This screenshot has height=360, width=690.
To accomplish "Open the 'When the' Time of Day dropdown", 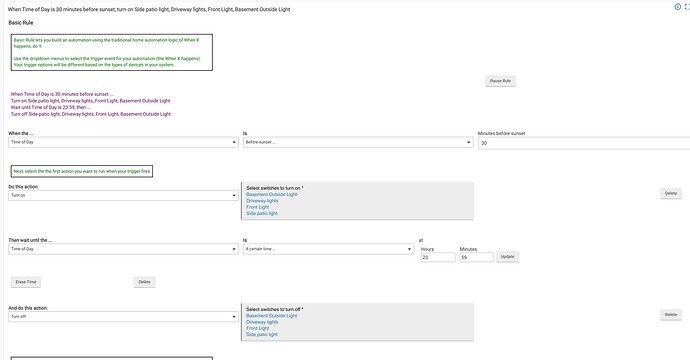I will (x=123, y=142).
